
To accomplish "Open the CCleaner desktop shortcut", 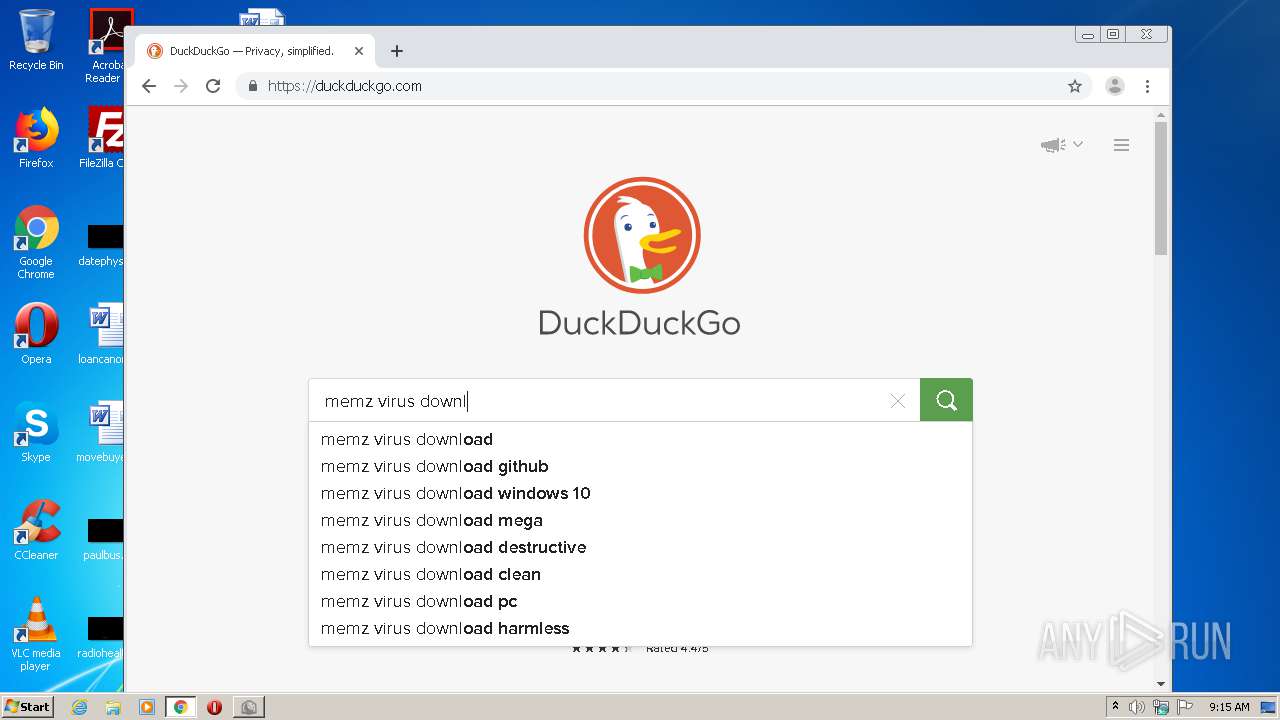I will pos(36,530).
